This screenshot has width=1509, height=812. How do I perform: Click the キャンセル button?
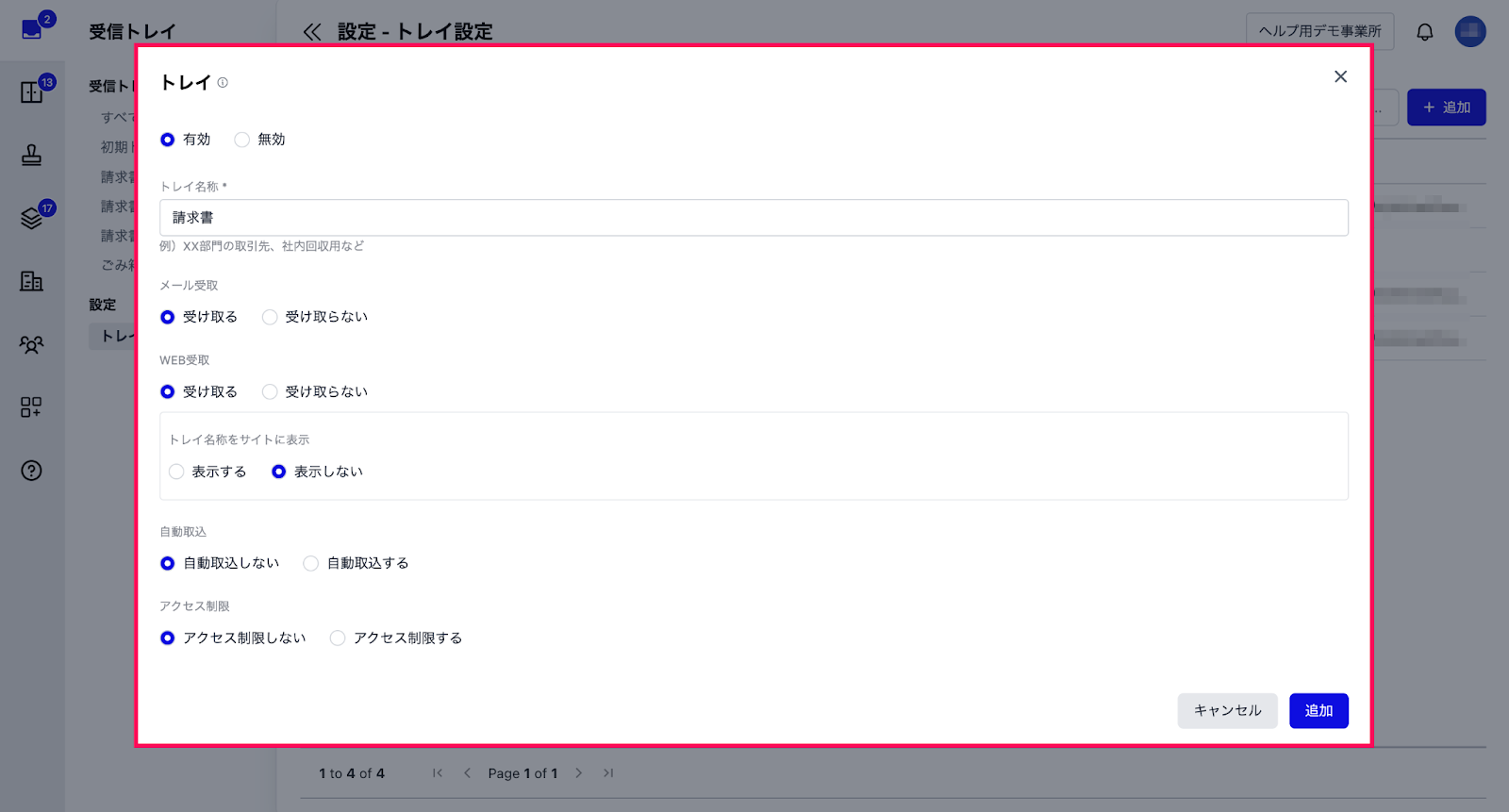coord(1227,711)
